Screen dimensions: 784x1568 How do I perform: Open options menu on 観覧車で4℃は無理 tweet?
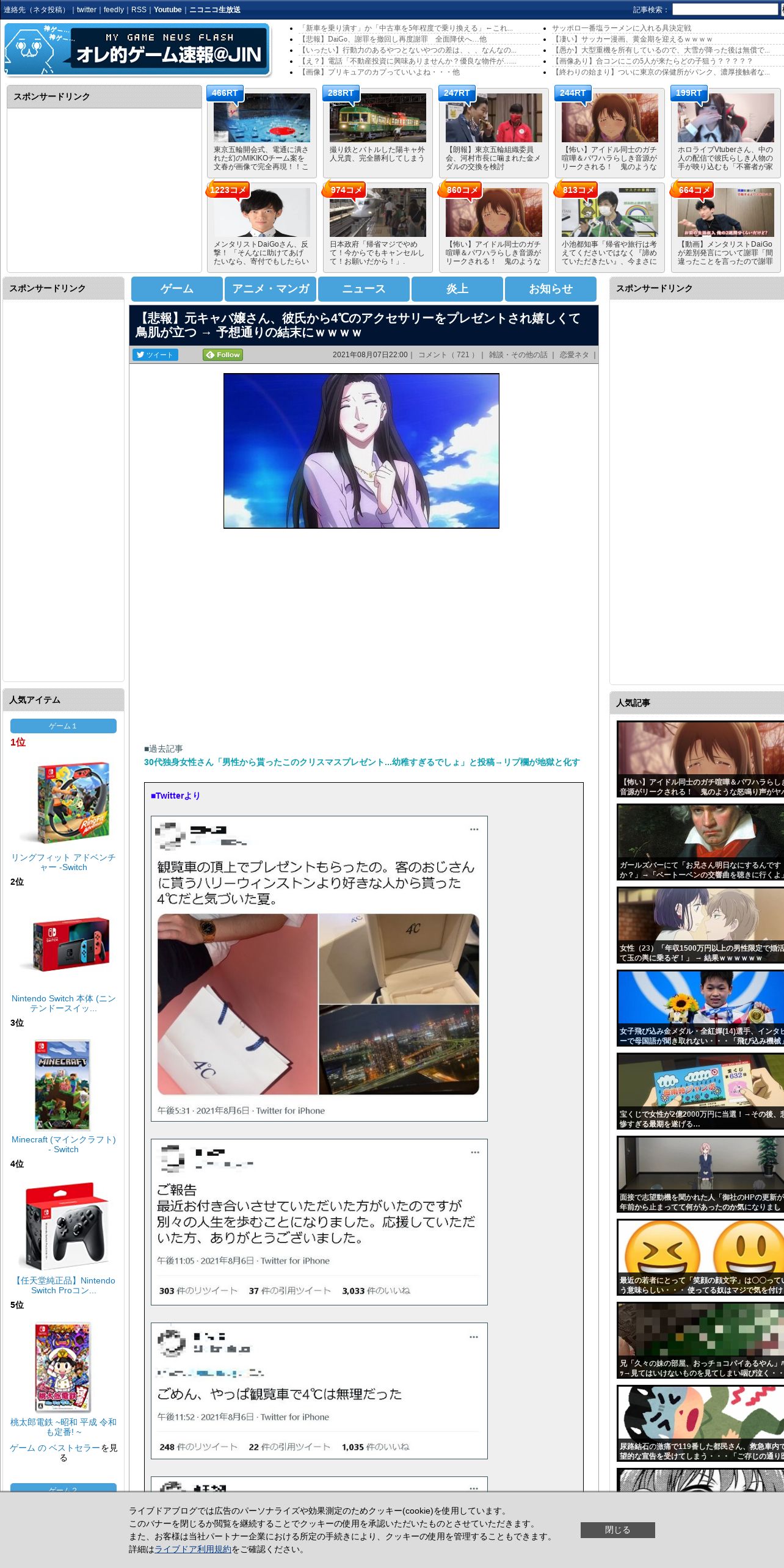(x=473, y=1337)
